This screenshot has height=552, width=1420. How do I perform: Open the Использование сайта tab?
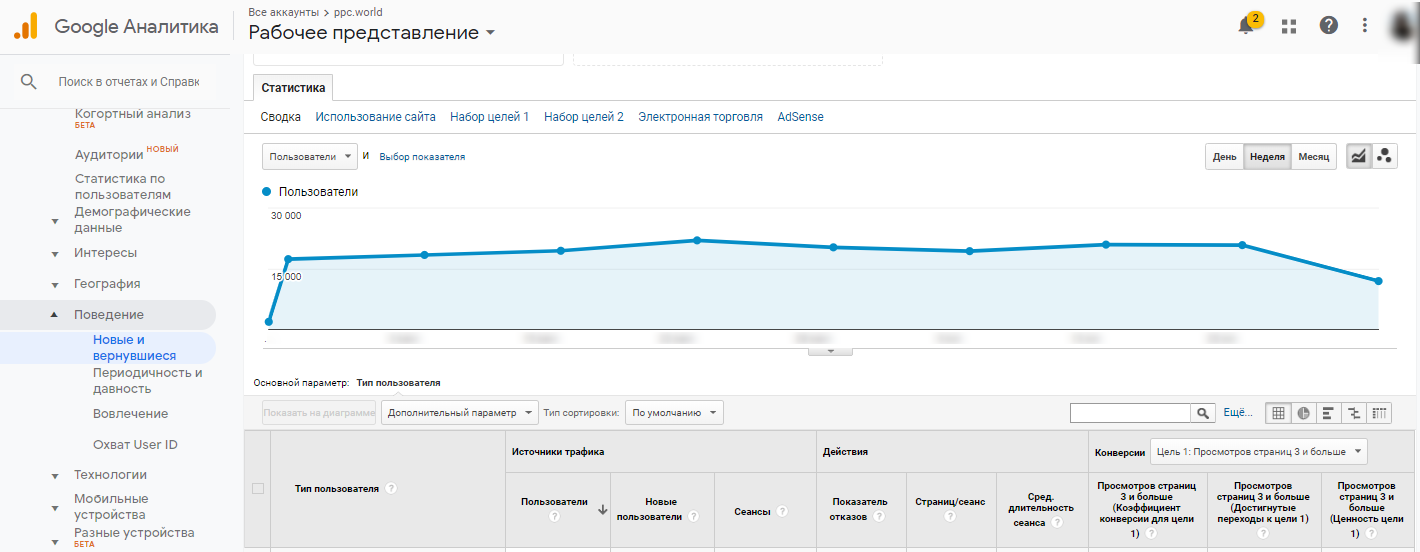click(375, 117)
